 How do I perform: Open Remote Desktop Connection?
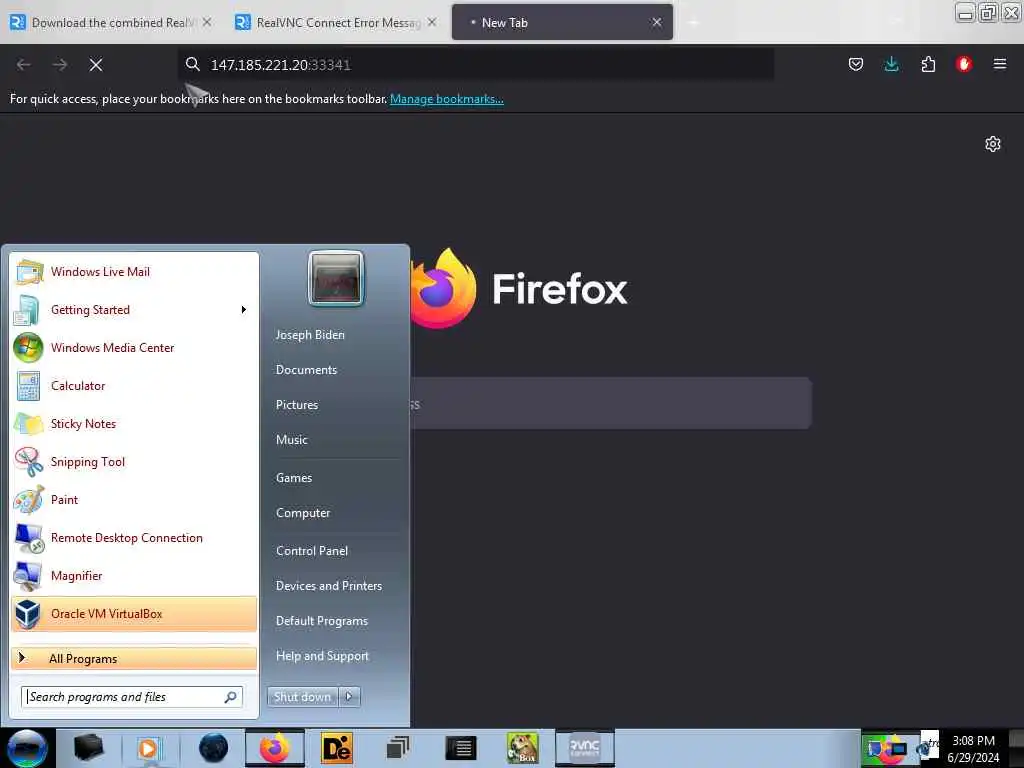coord(134,537)
